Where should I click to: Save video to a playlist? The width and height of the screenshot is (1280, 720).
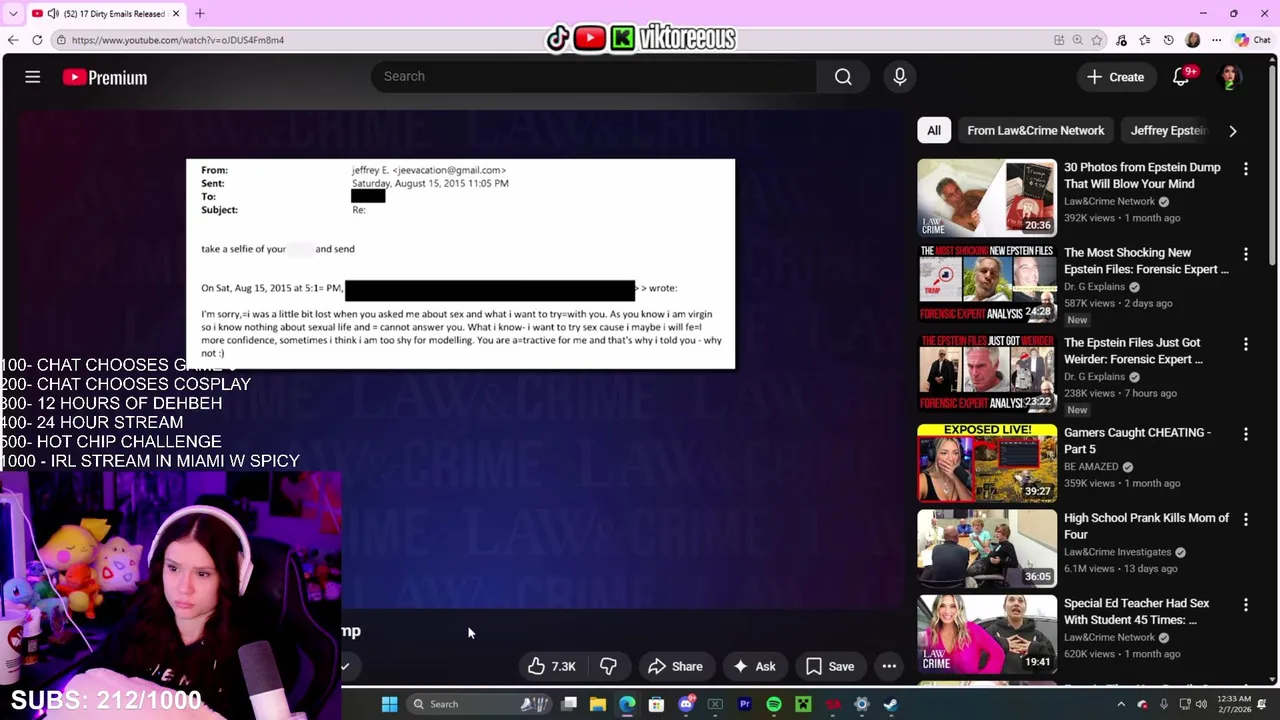[x=831, y=666]
